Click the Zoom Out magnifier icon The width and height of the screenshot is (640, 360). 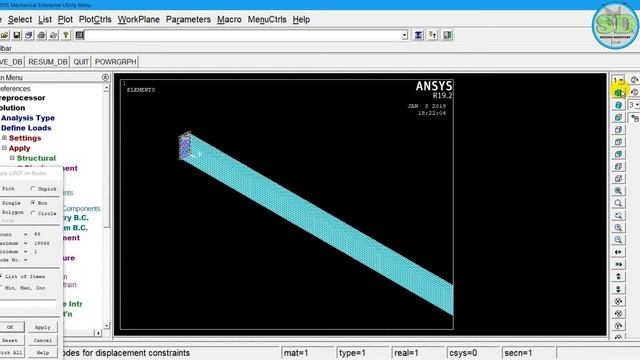click(x=618, y=240)
